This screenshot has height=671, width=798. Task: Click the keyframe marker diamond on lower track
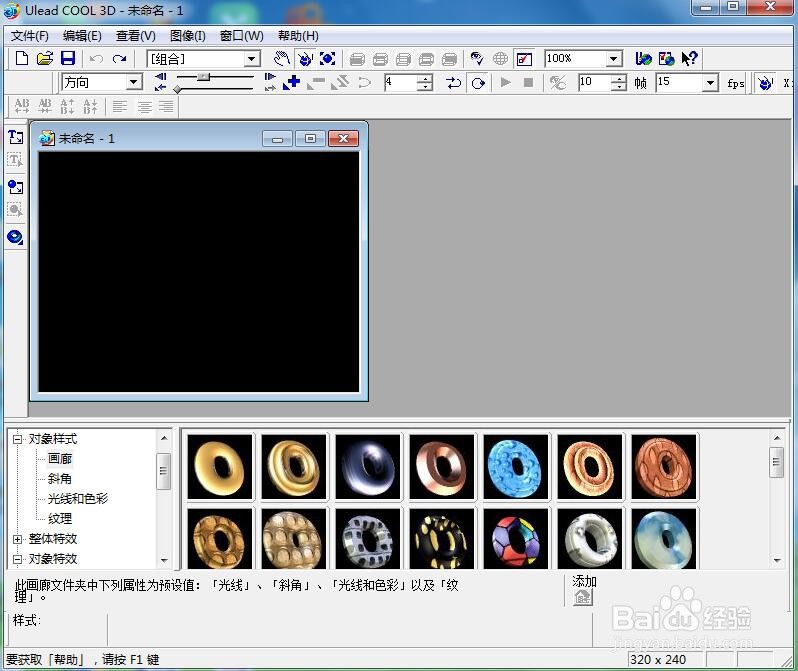177,90
